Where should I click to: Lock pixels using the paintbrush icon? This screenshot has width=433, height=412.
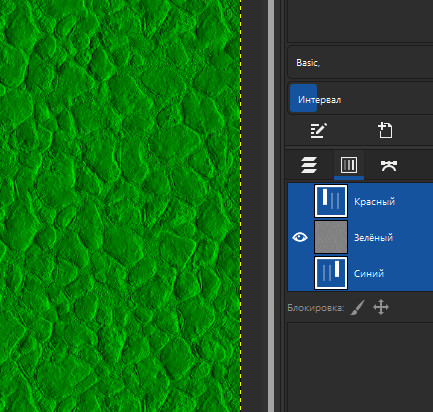357,307
